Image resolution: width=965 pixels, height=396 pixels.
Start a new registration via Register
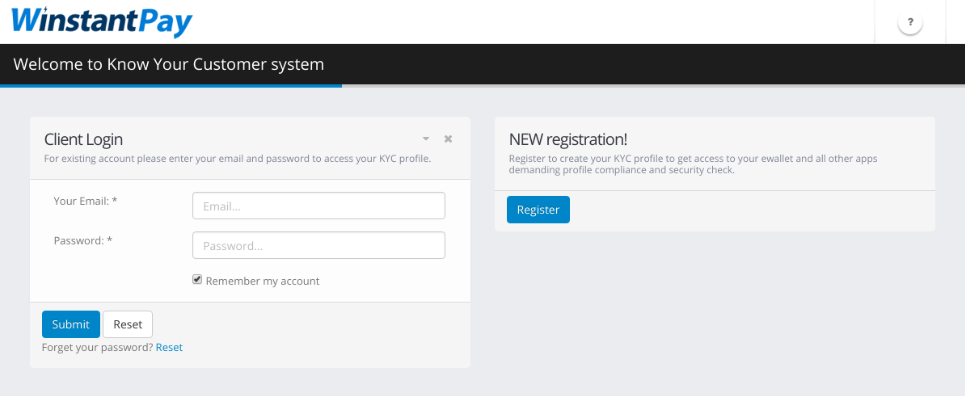(x=539, y=209)
